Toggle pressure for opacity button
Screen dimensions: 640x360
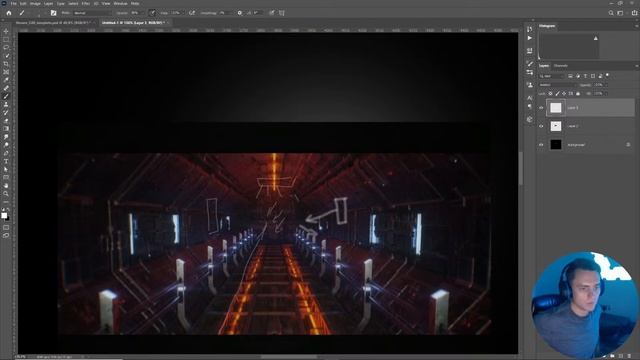152,13
